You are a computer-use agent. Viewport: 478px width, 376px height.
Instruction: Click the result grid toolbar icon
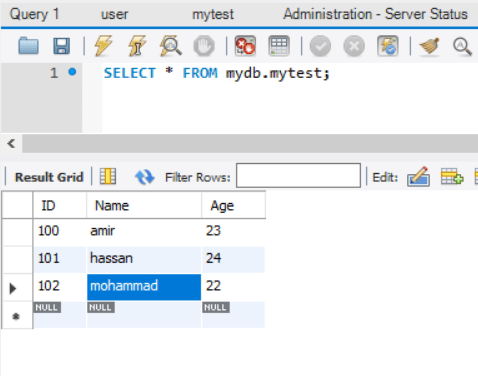click(279, 46)
